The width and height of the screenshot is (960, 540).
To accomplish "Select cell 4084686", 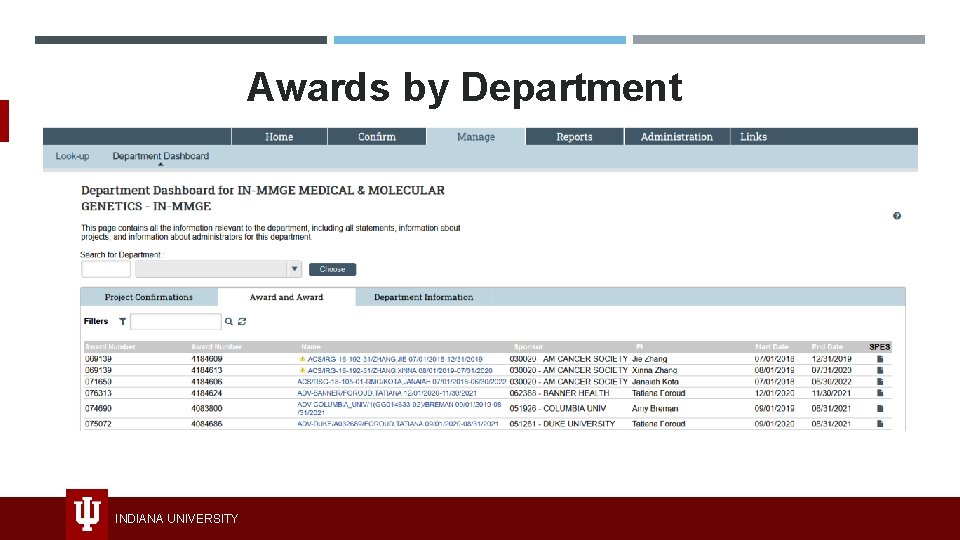I will pos(207,424).
